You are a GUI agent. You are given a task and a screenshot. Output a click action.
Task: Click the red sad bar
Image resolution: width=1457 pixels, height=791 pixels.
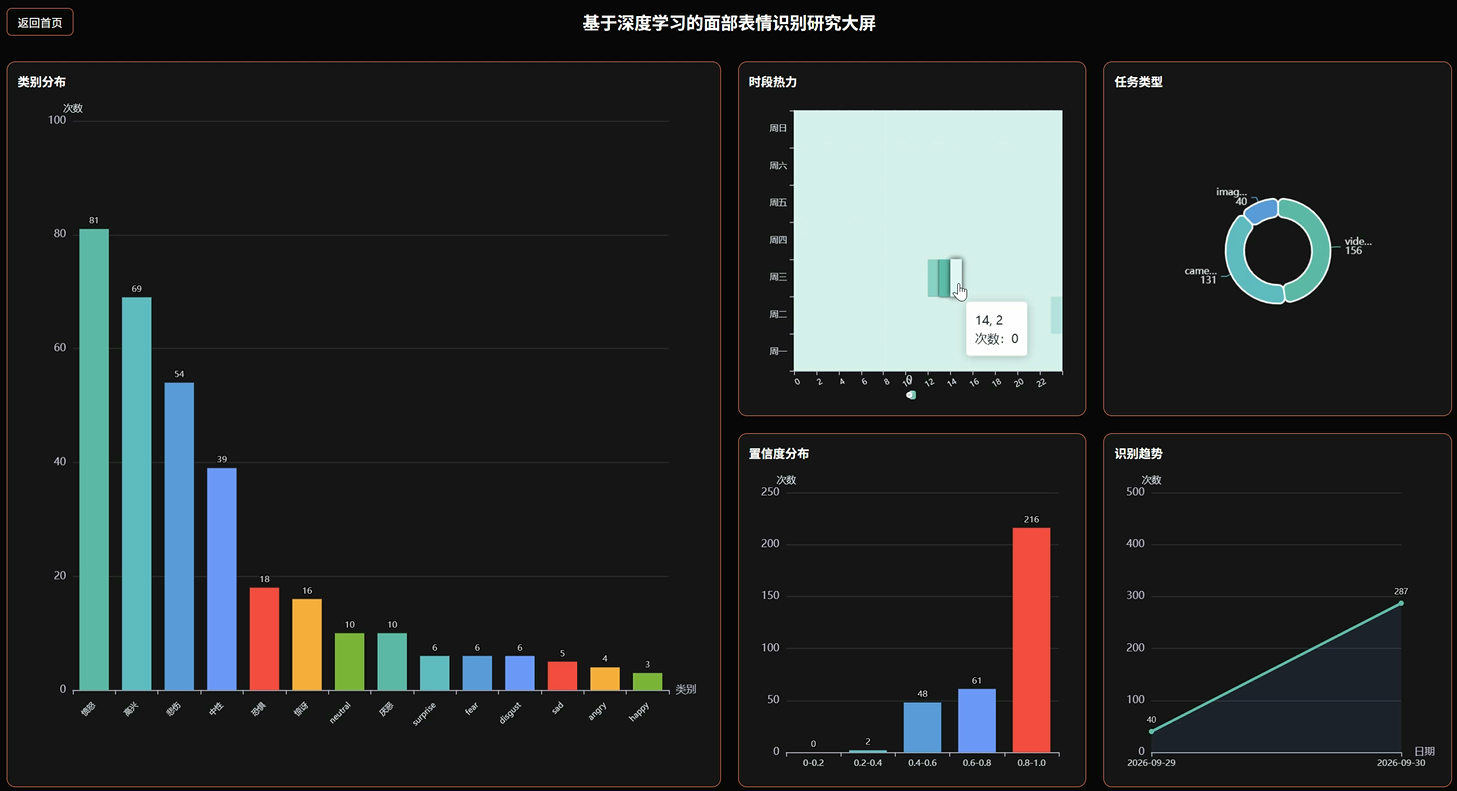[x=562, y=675]
